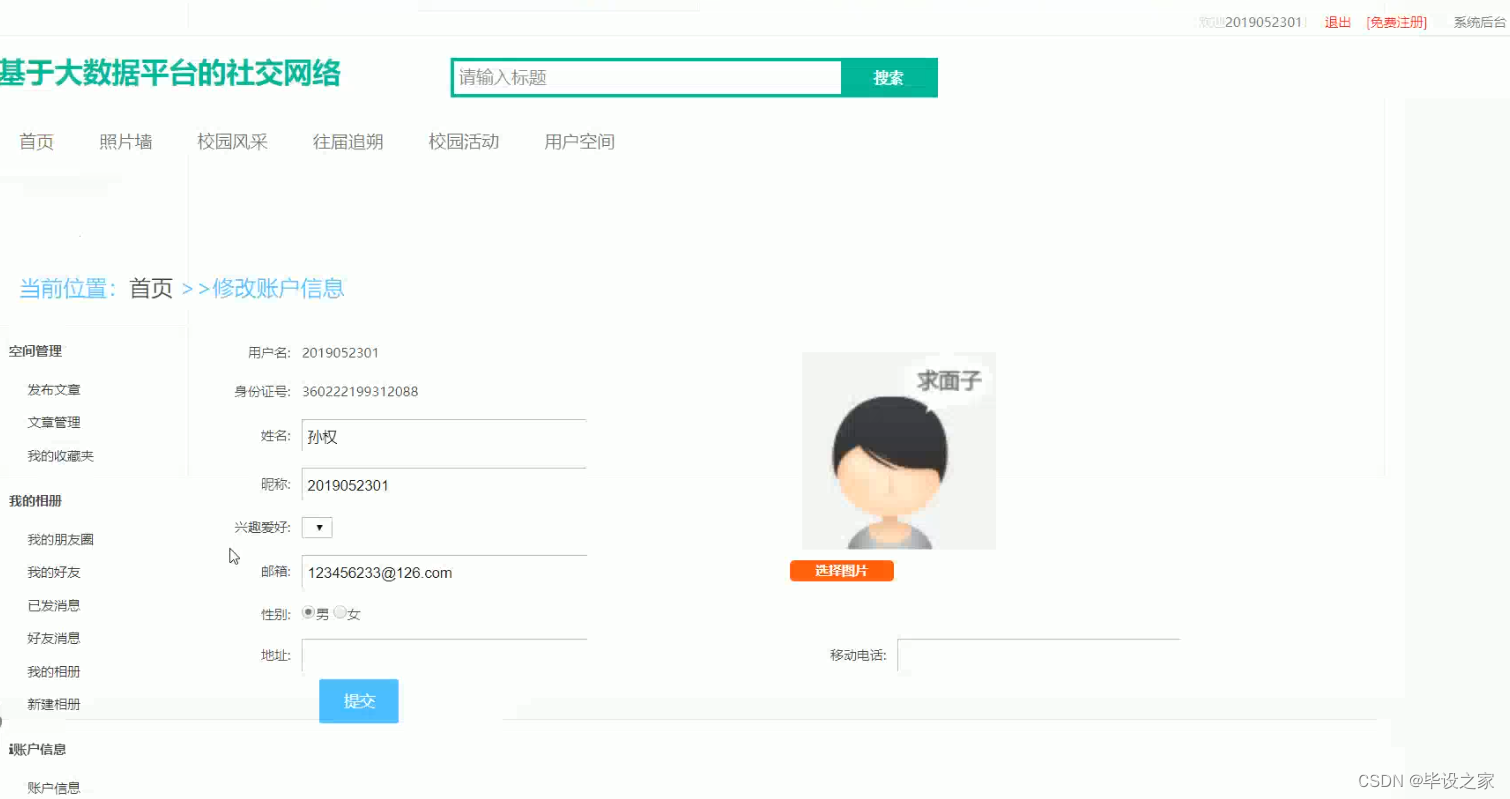
Task: Open the 兴趣爱好 interest dropdown
Action: [316, 527]
